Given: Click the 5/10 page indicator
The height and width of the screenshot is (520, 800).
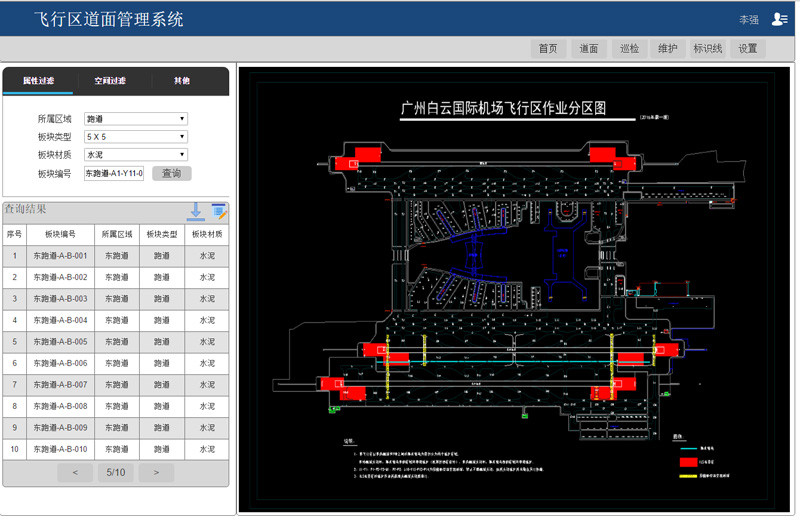Looking at the screenshot, I should tap(116, 473).
